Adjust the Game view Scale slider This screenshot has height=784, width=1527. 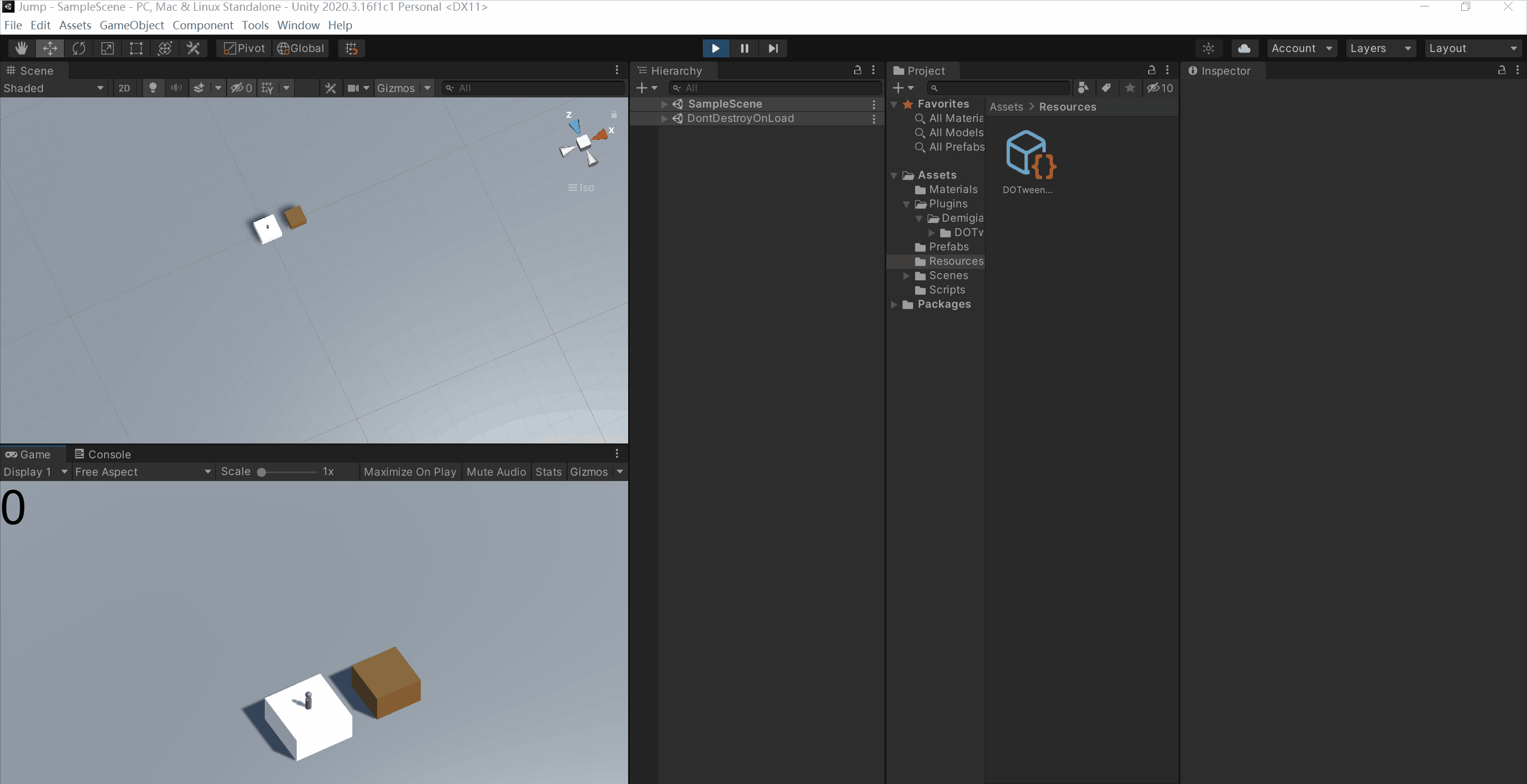pos(262,472)
